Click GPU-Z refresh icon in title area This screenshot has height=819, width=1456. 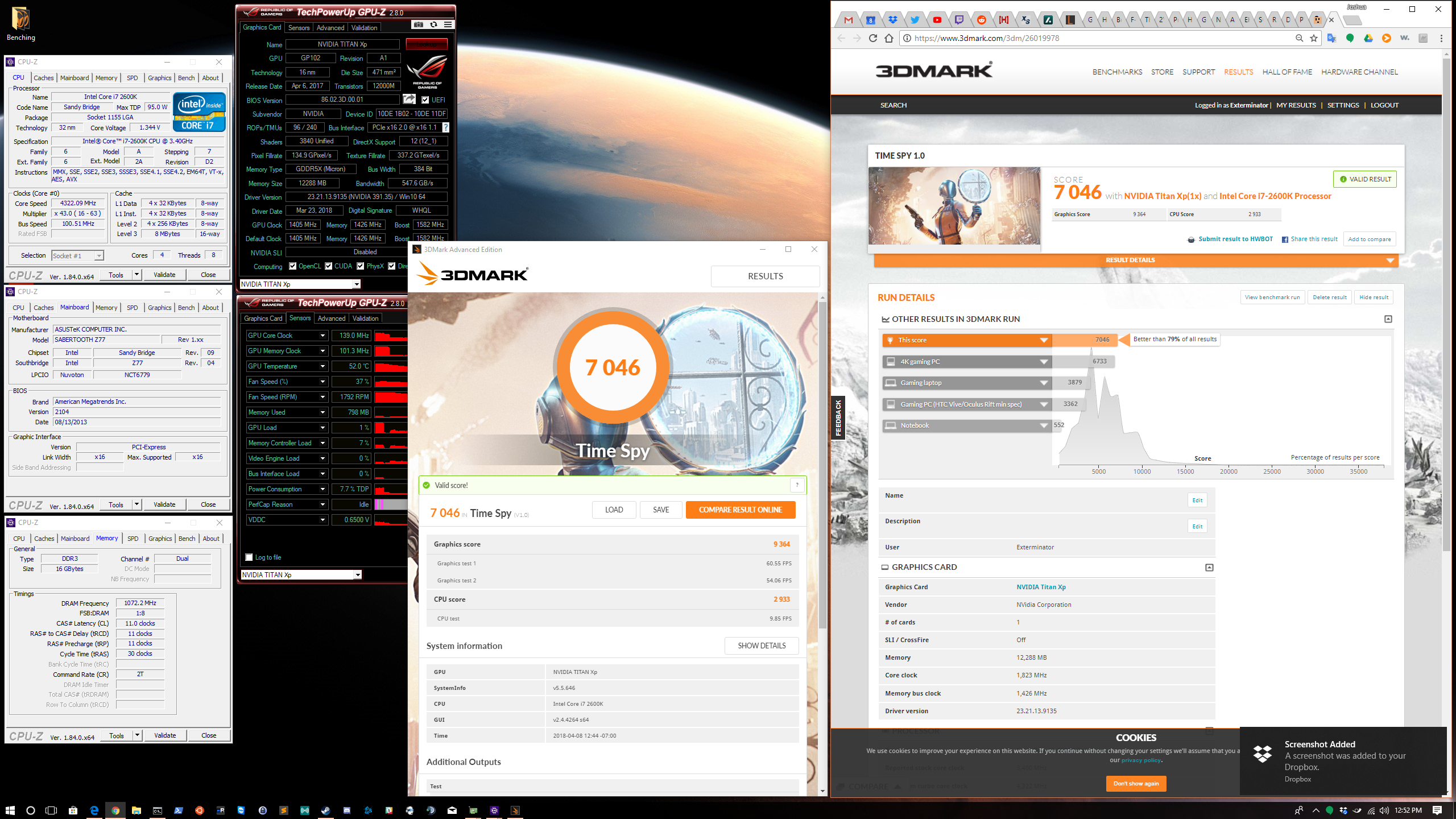pyautogui.click(x=433, y=24)
